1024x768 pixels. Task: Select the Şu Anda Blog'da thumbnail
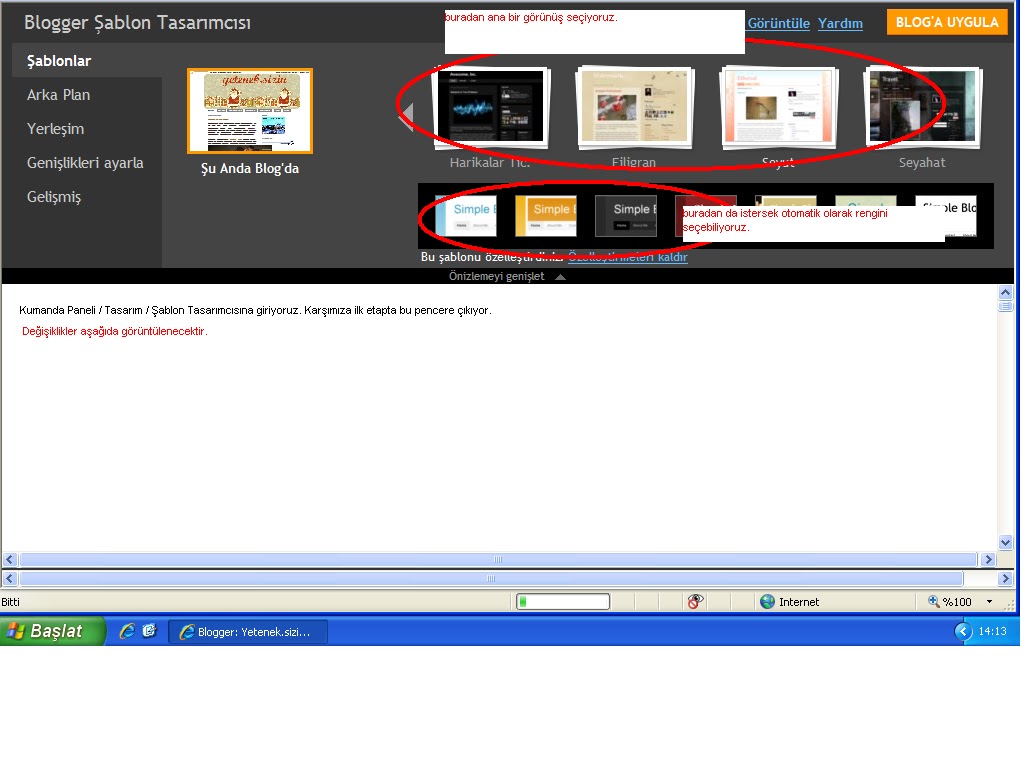(x=250, y=111)
